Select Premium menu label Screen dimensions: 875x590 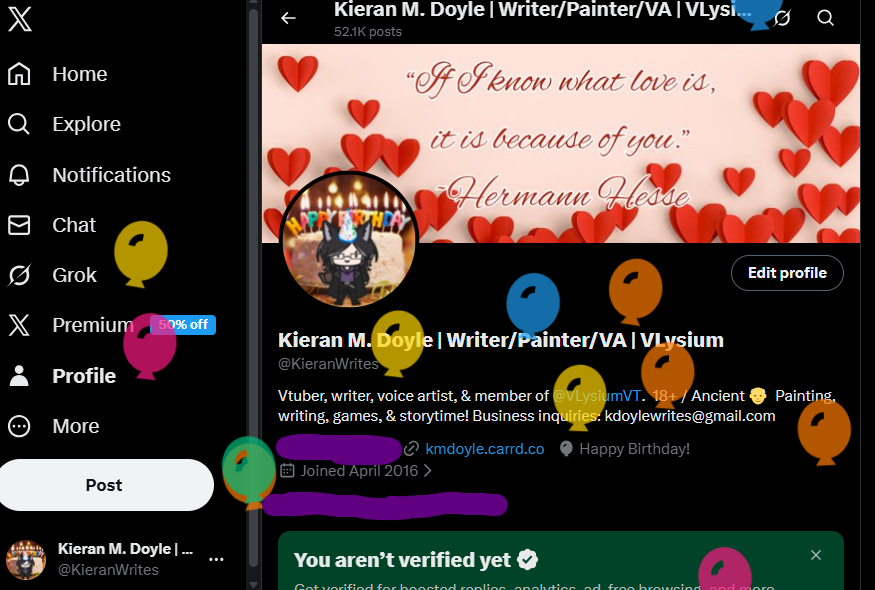coord(93,325)
